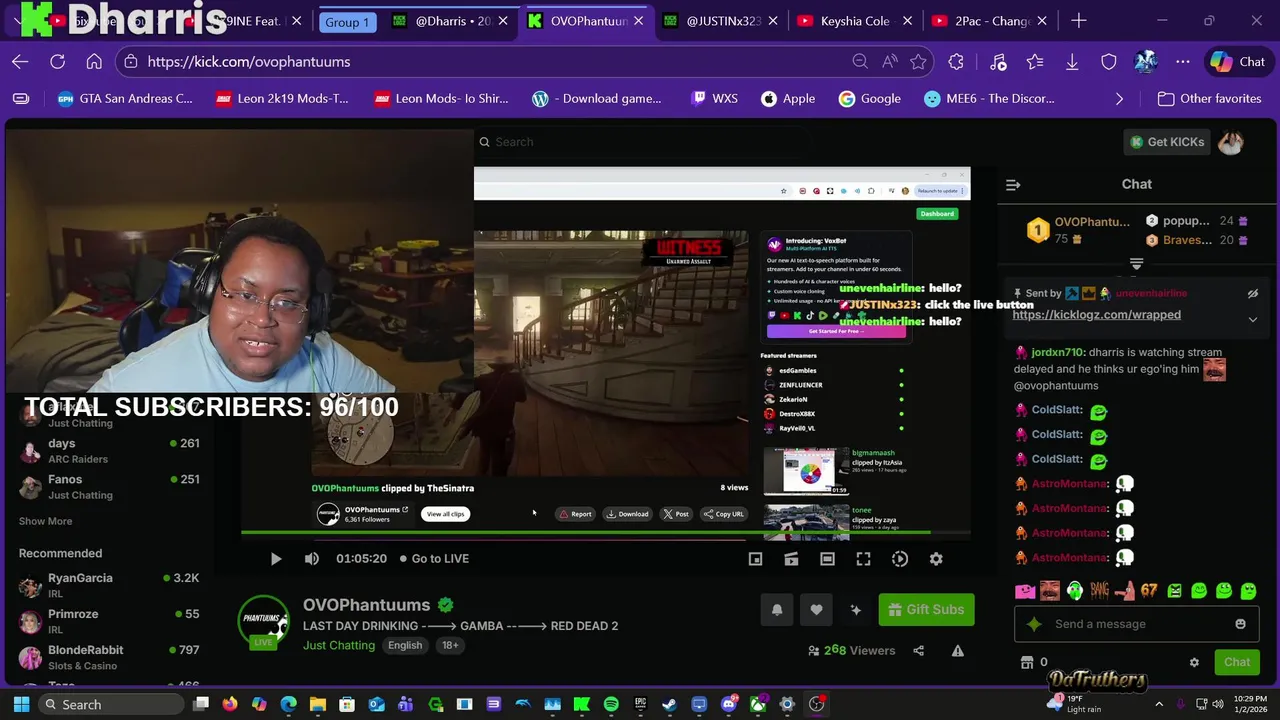Open the WXS bookmark
The width and height of the screenshot is (1280, 720).
pos(714,99)
